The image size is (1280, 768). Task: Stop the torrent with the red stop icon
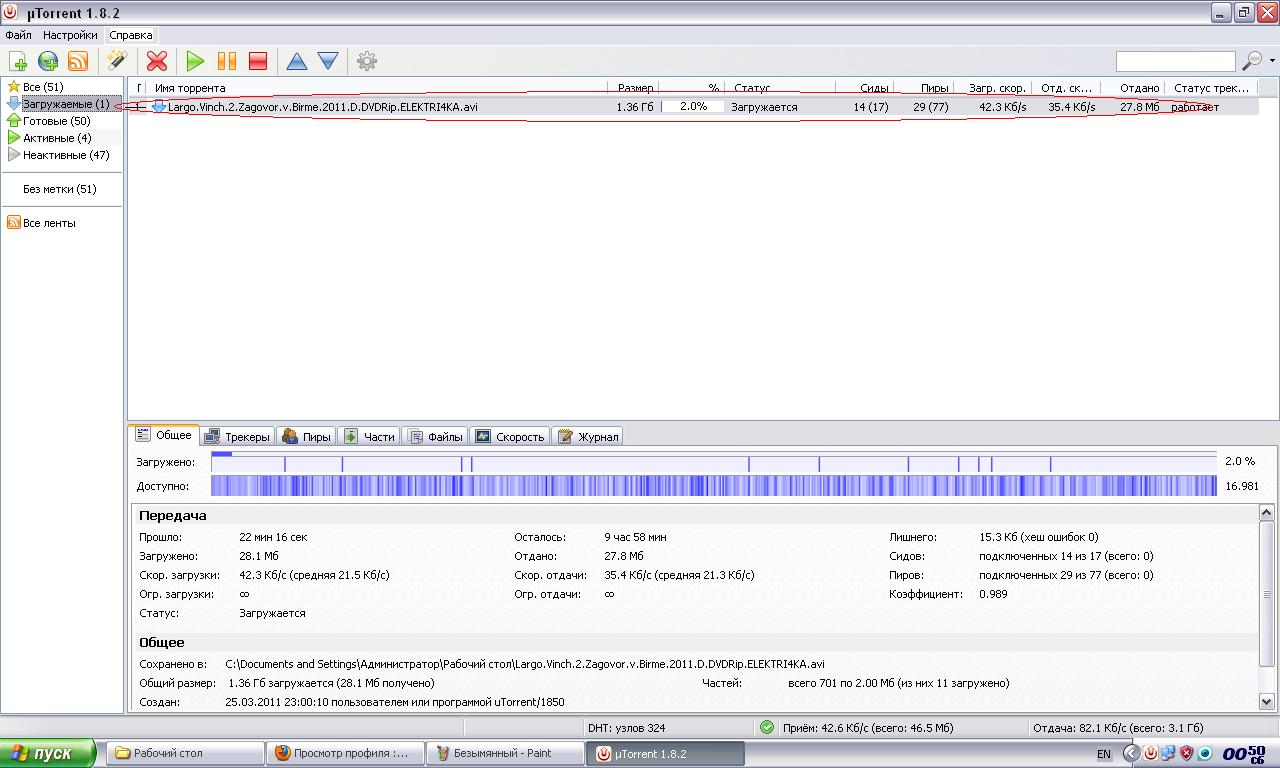[258, 61]
